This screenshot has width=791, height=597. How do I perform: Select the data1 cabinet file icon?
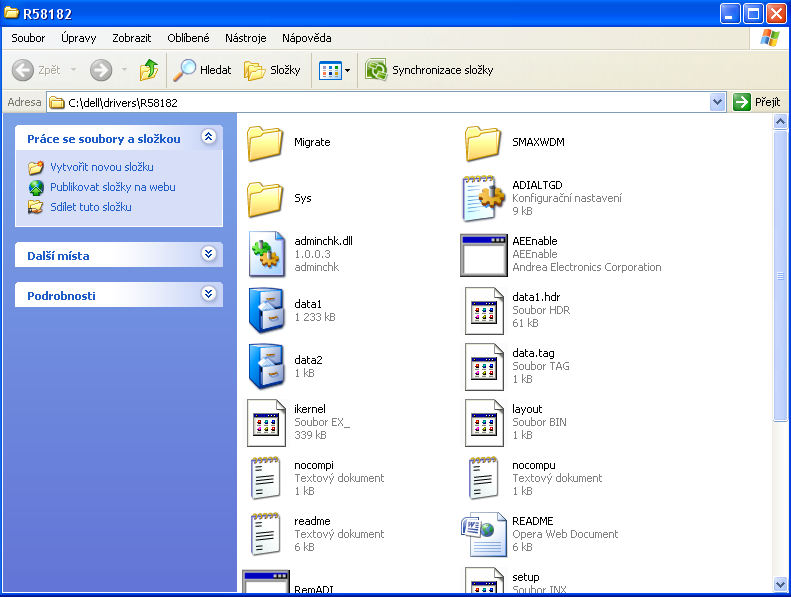pyautogui.click(x=266, y=310)
